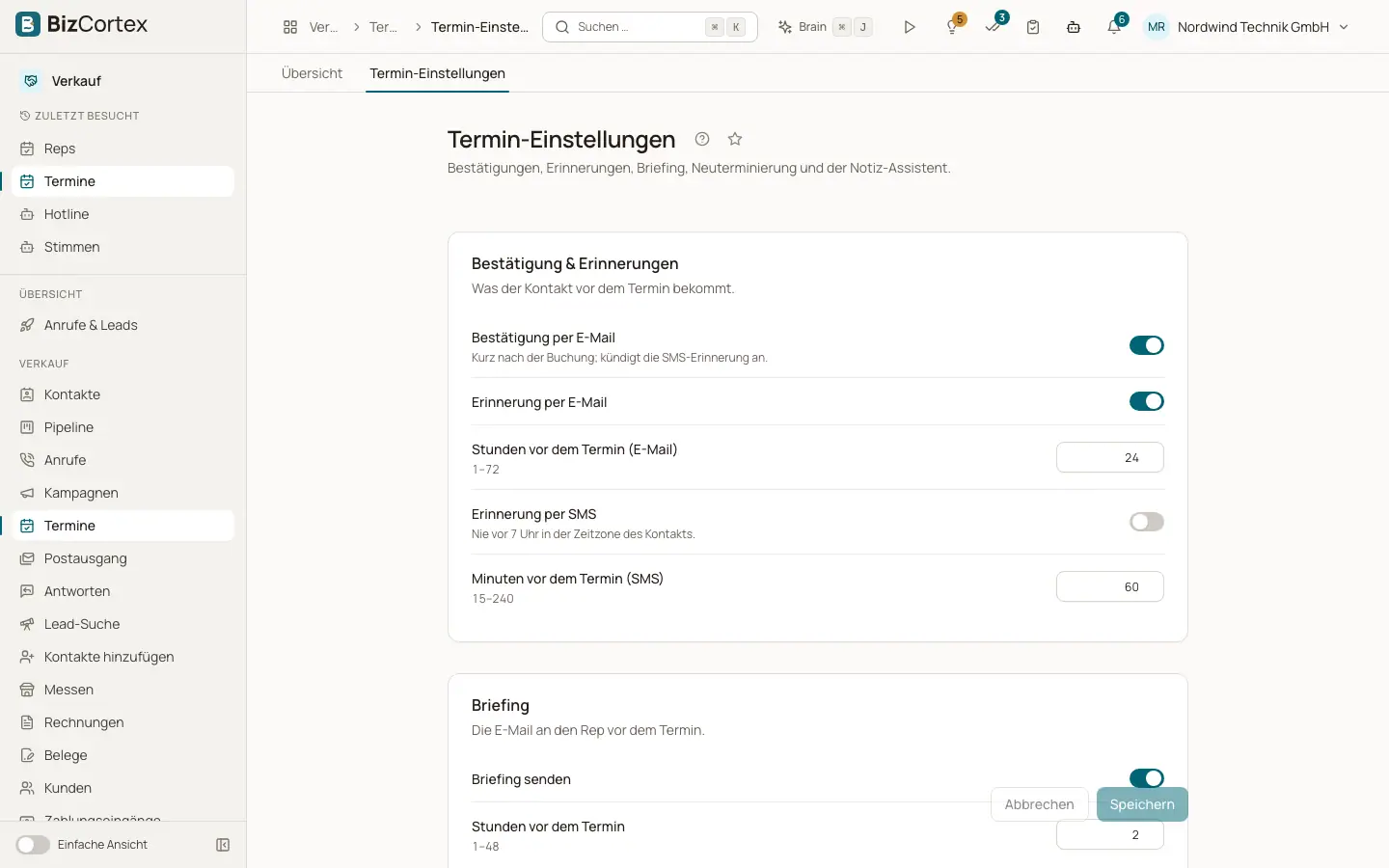The height and width of the screenshot is (868, 1389).
Task: Go to Postausgang in sidebar
Action: click(123, 558)
